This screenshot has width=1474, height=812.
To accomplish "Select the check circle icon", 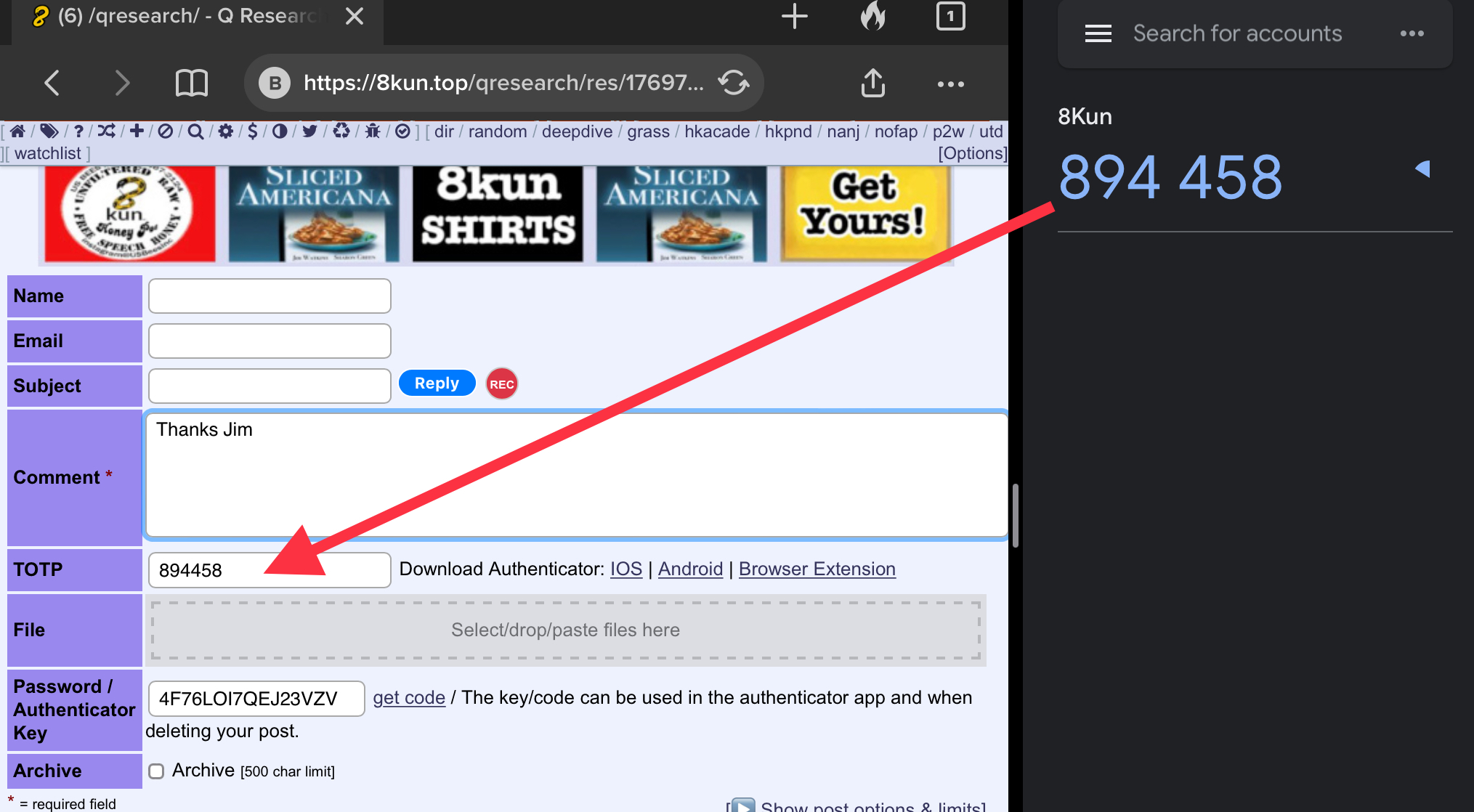I will tap(402, 131).
